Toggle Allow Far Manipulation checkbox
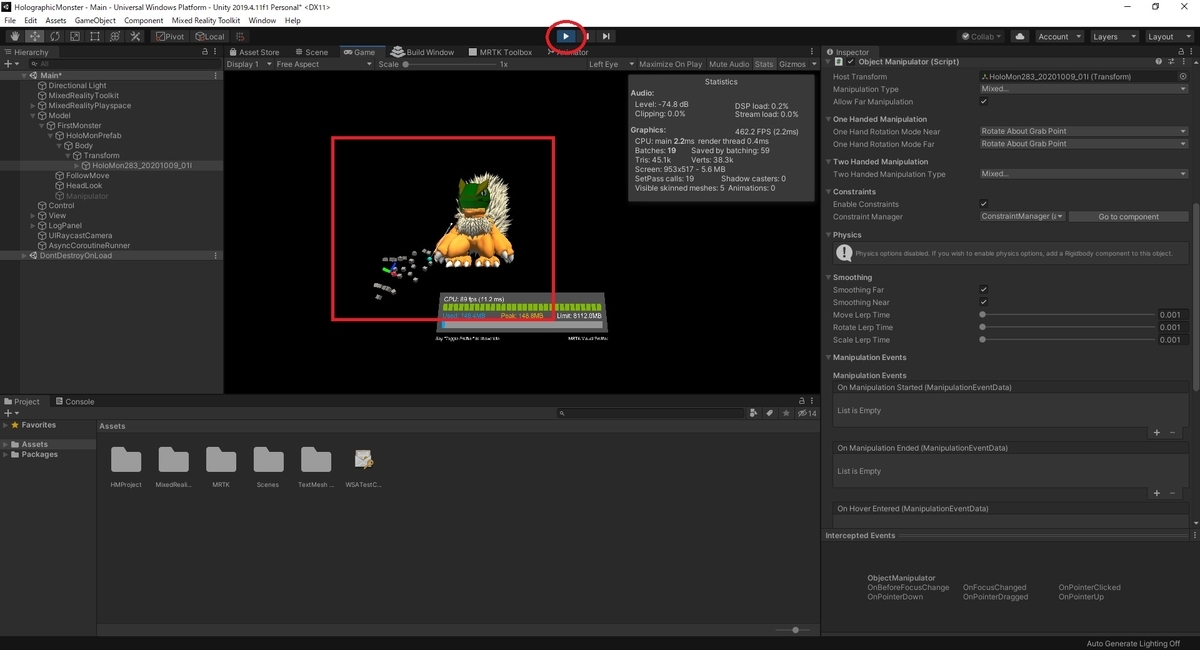 click(x=984, y=101)
